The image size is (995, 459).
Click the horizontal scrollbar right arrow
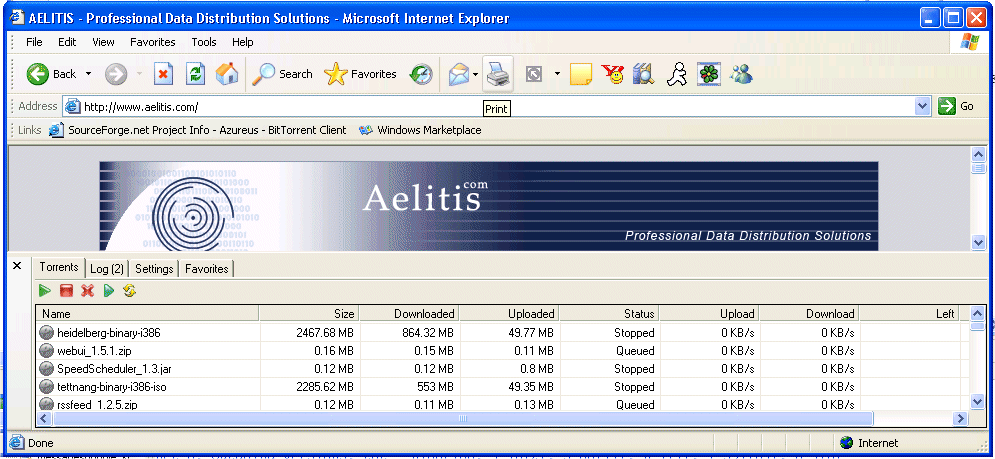[961, 418]
